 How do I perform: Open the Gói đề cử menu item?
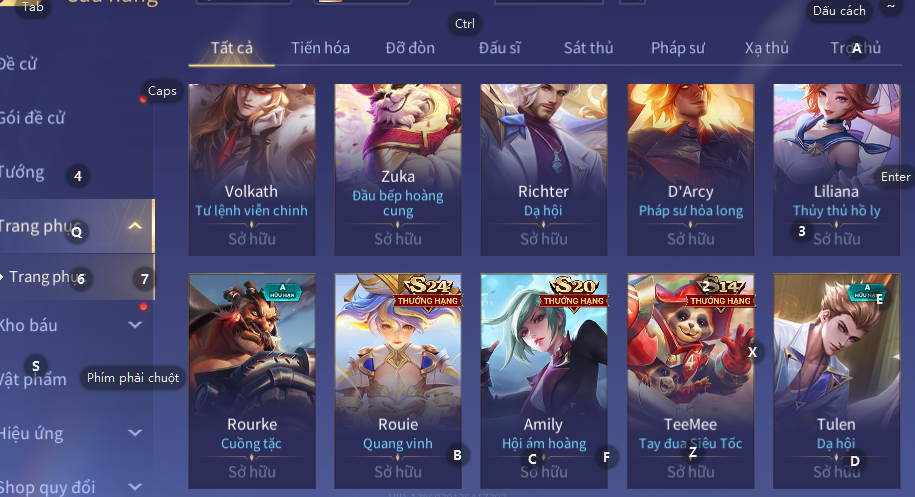coord(33,118)
